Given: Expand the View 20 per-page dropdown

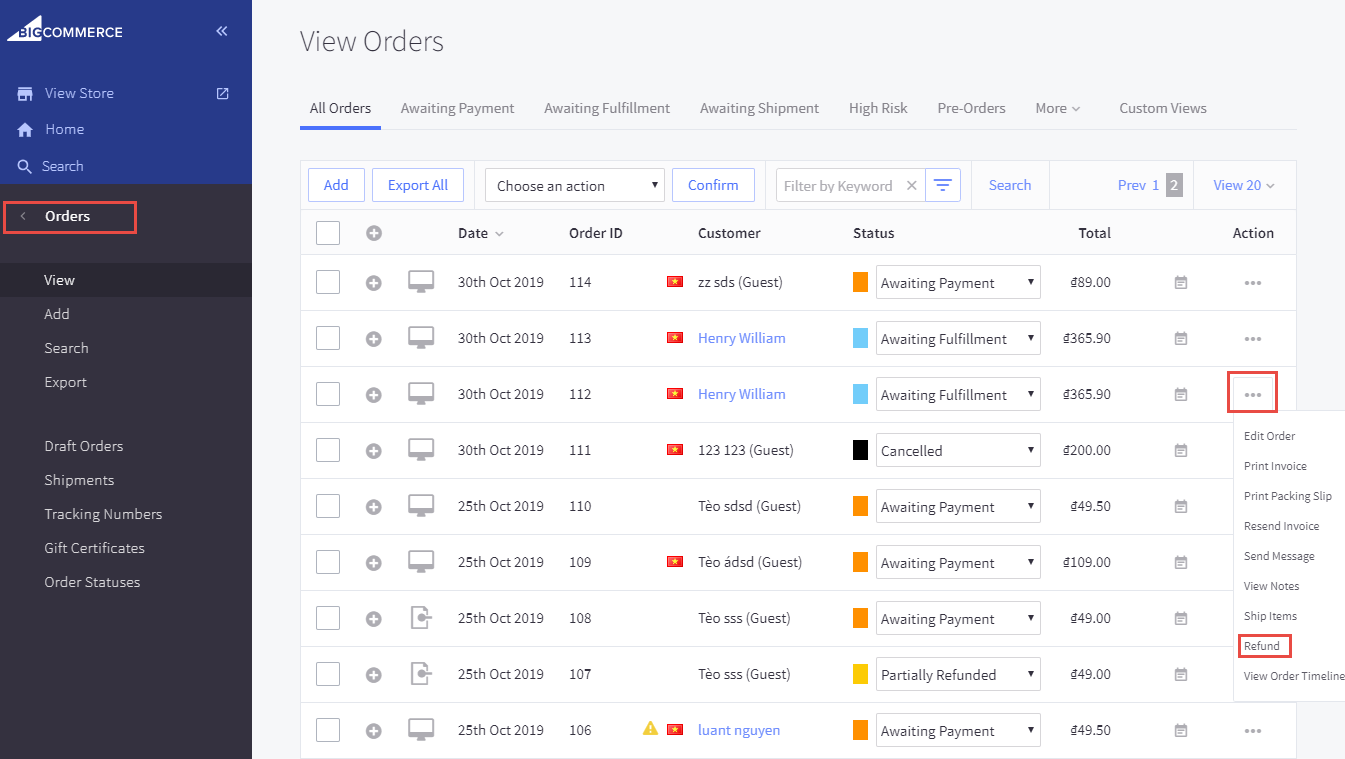Looking at the screenshot, I should pos(1244,185).
